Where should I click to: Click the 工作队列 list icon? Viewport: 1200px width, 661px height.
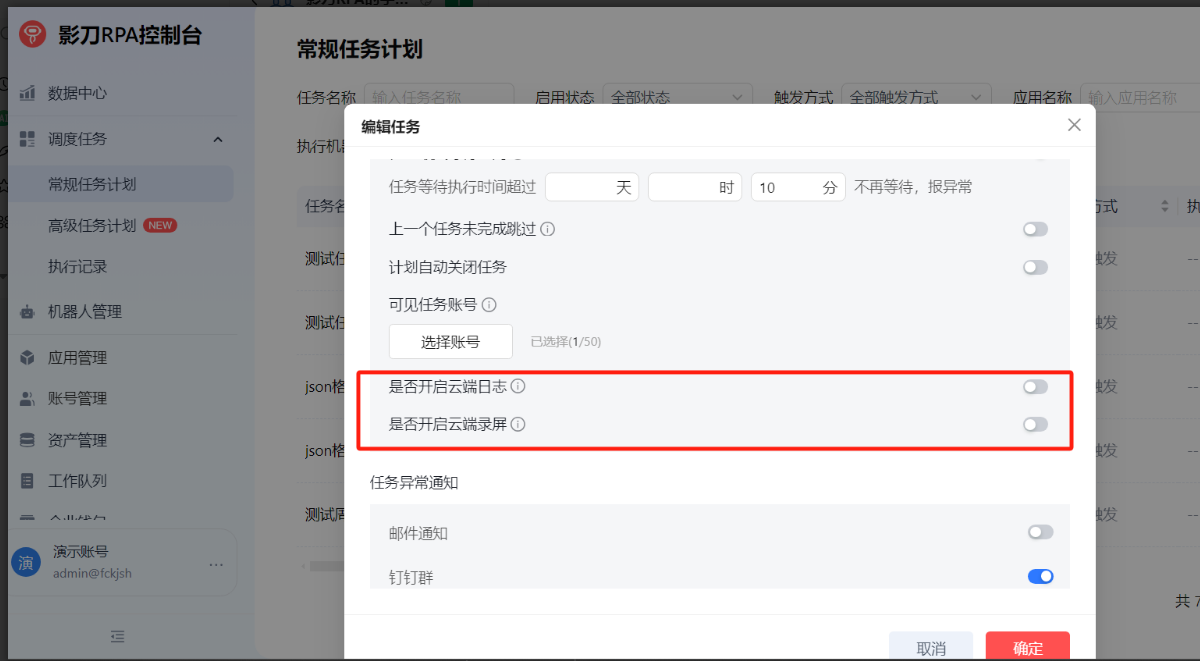pos(28,481)
